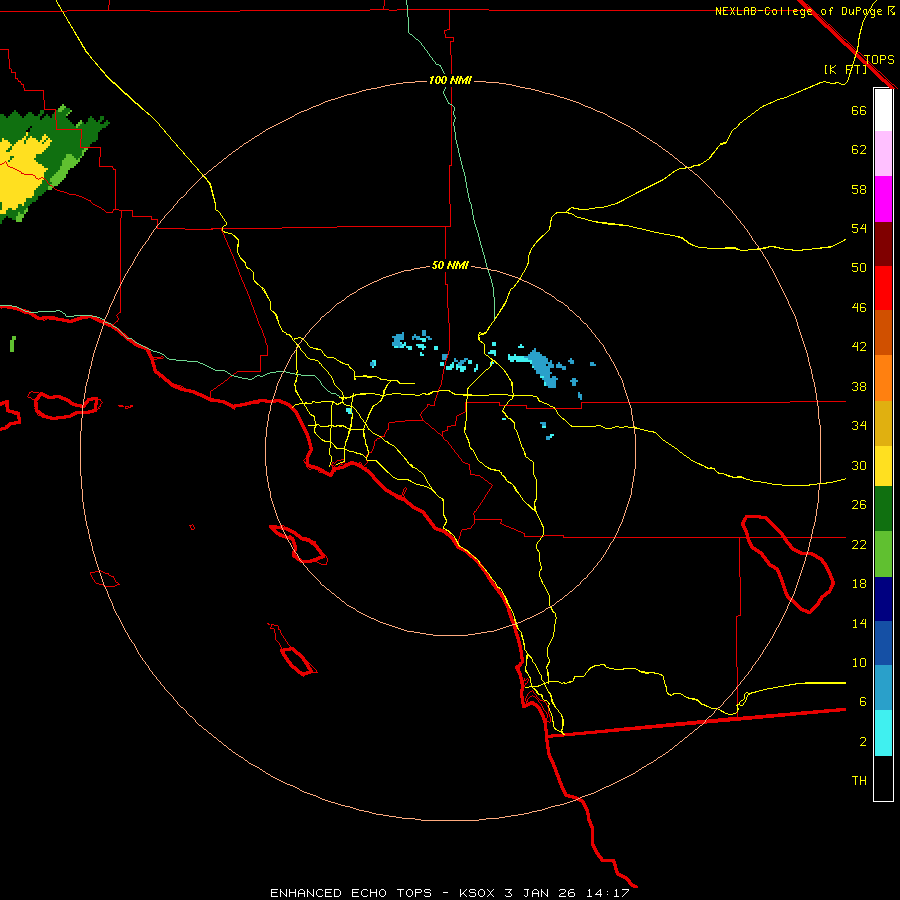Click the cyan legend swatch near 2
Viewport: 900px width, 900px height.
(x=883, y=733)
